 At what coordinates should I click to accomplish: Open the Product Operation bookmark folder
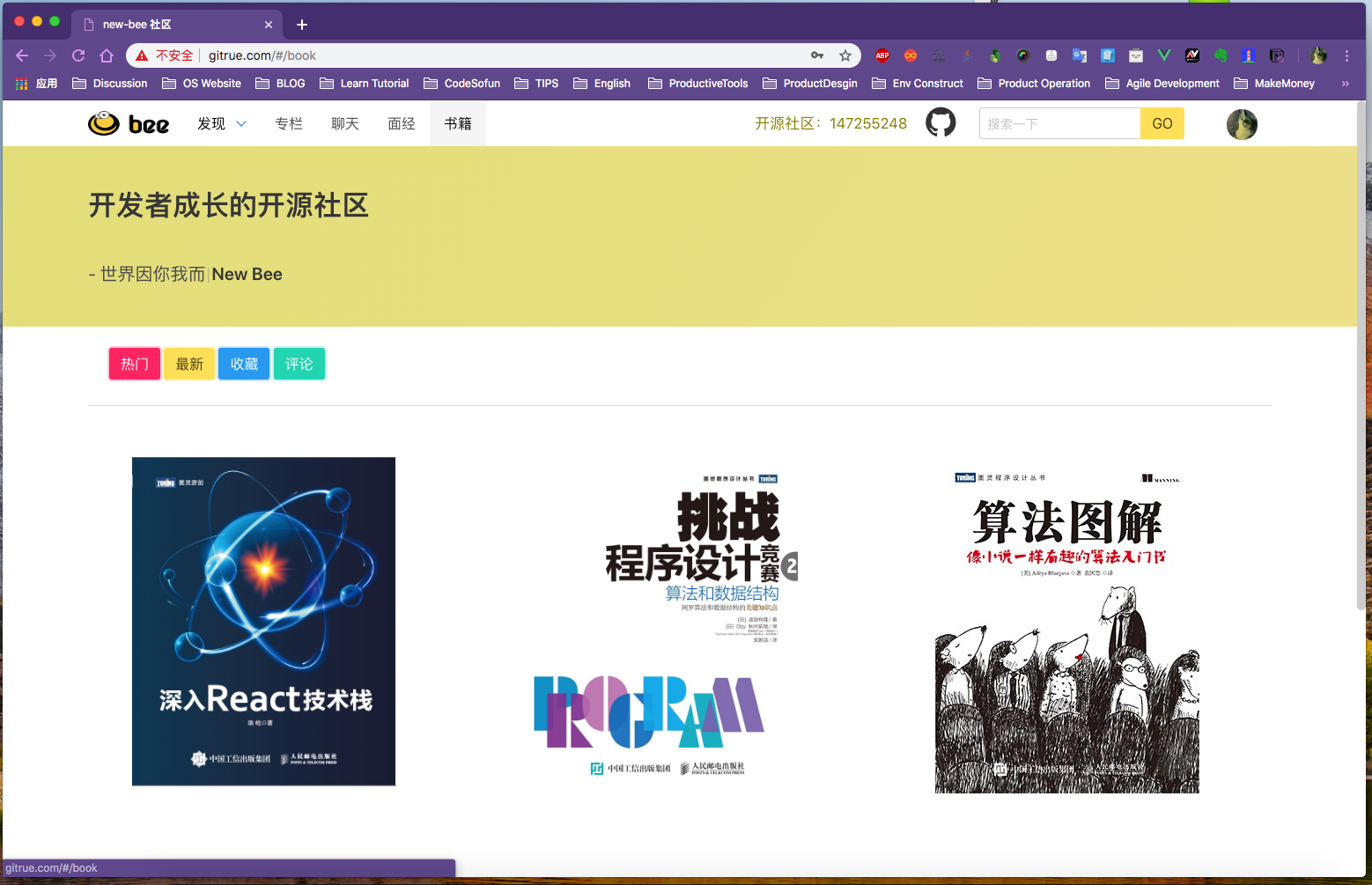point(1034,84)
